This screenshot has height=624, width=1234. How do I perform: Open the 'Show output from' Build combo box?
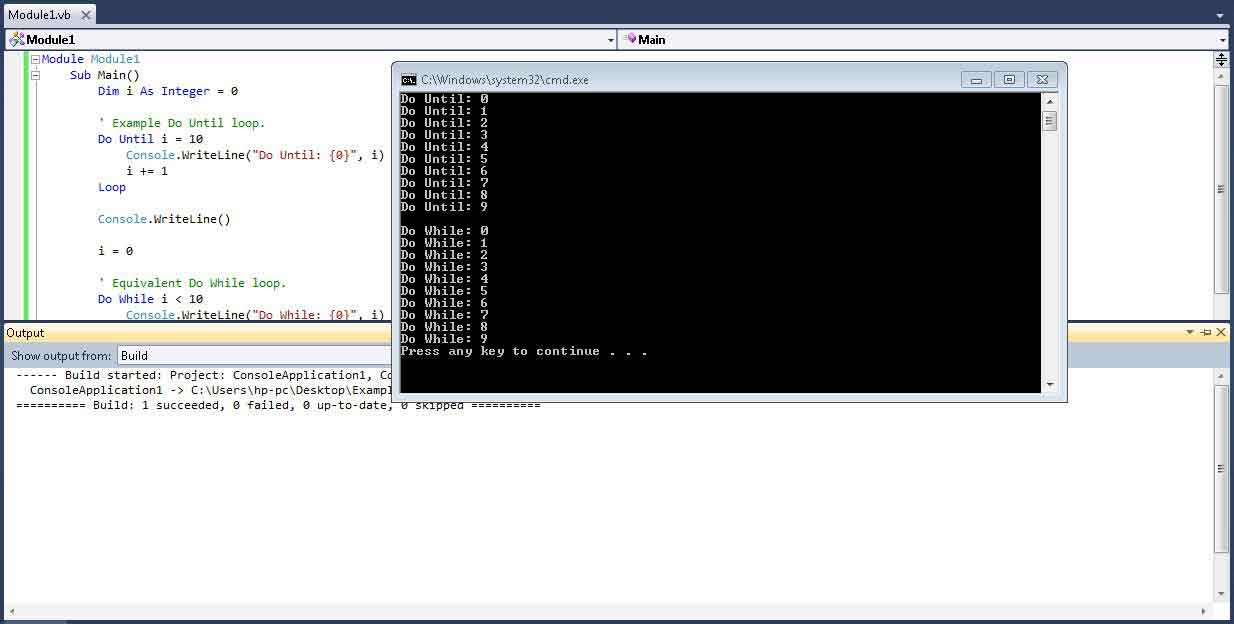(x=255, y=355)
